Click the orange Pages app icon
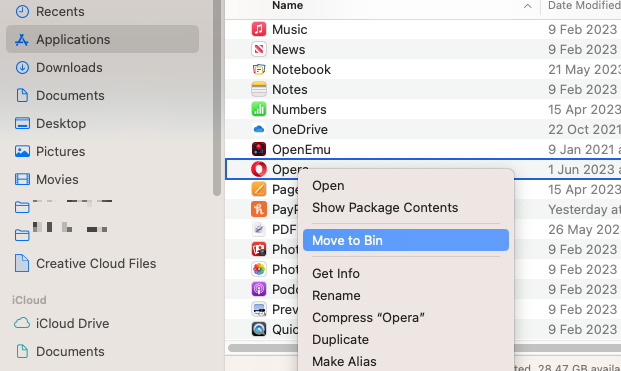The width and height of the screenshot is (621, 371). pos(259,189)
